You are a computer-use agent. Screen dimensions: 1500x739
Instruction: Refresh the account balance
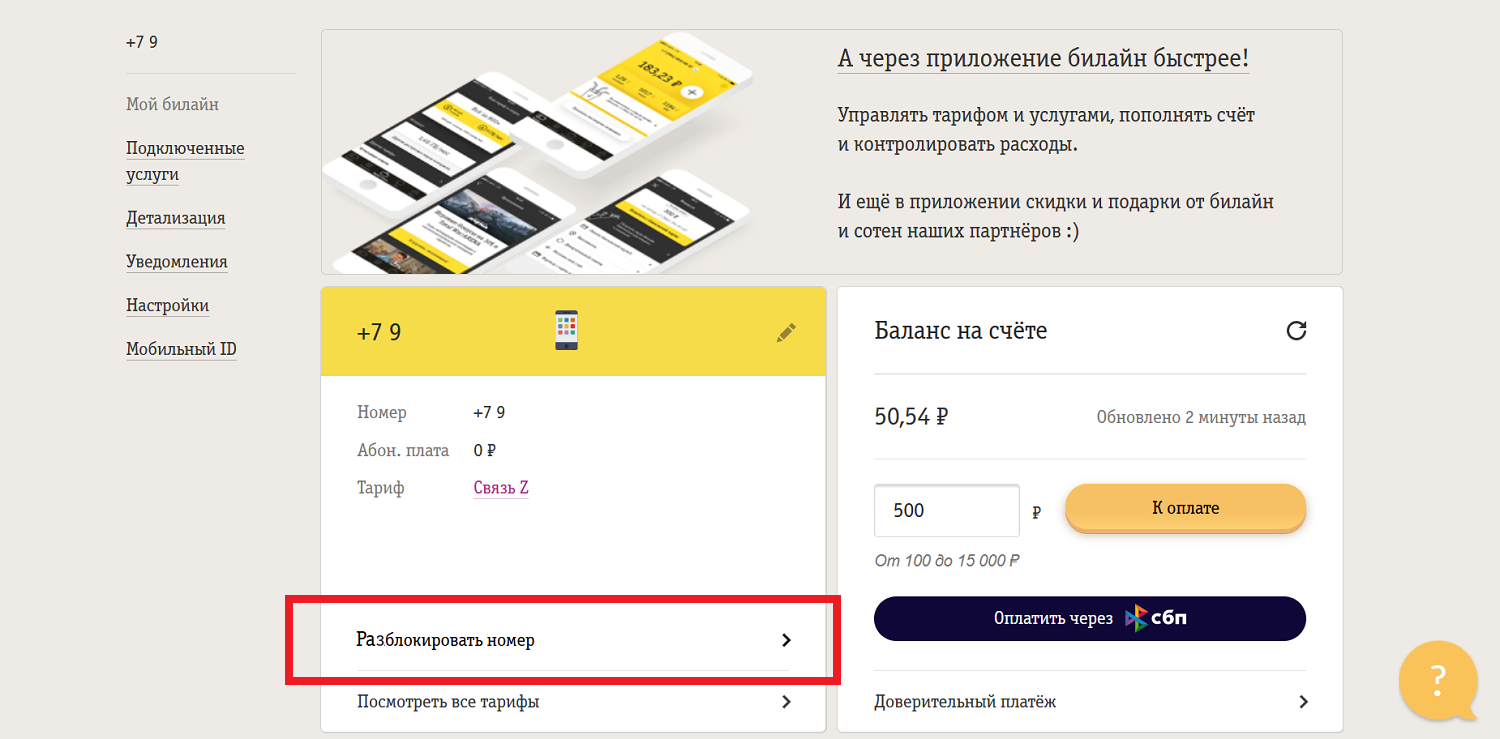click(x=1296, y=330)
